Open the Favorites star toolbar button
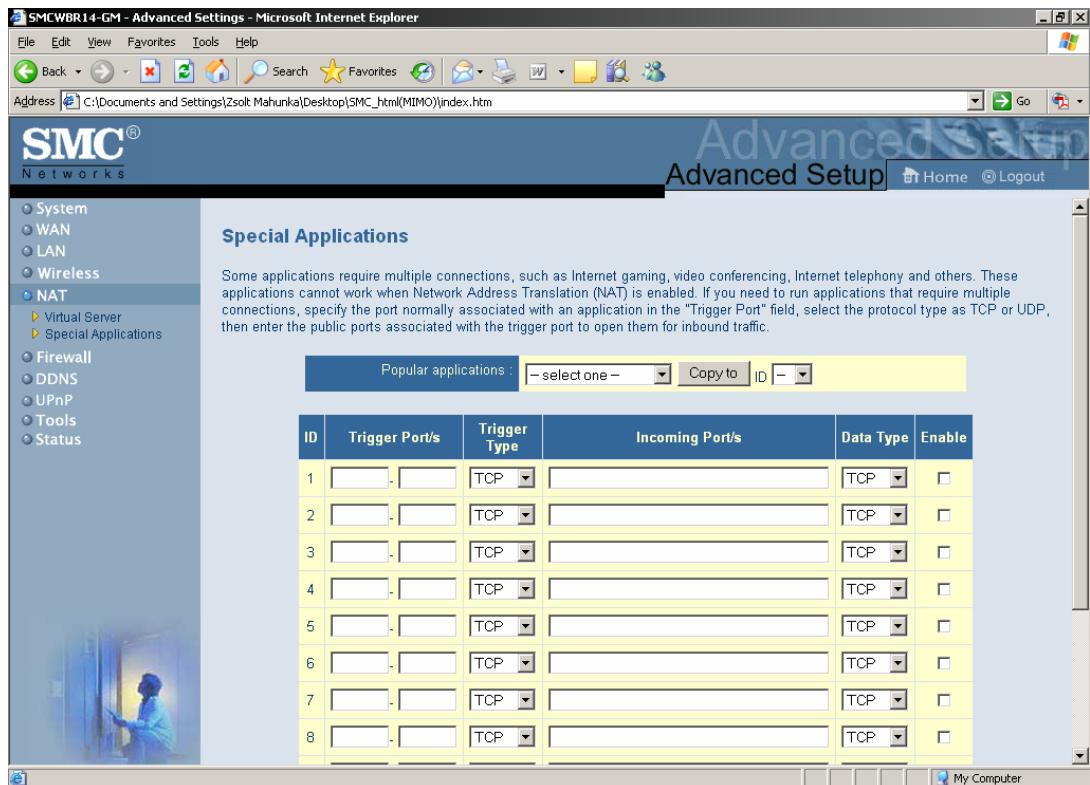 click(359, 71)
